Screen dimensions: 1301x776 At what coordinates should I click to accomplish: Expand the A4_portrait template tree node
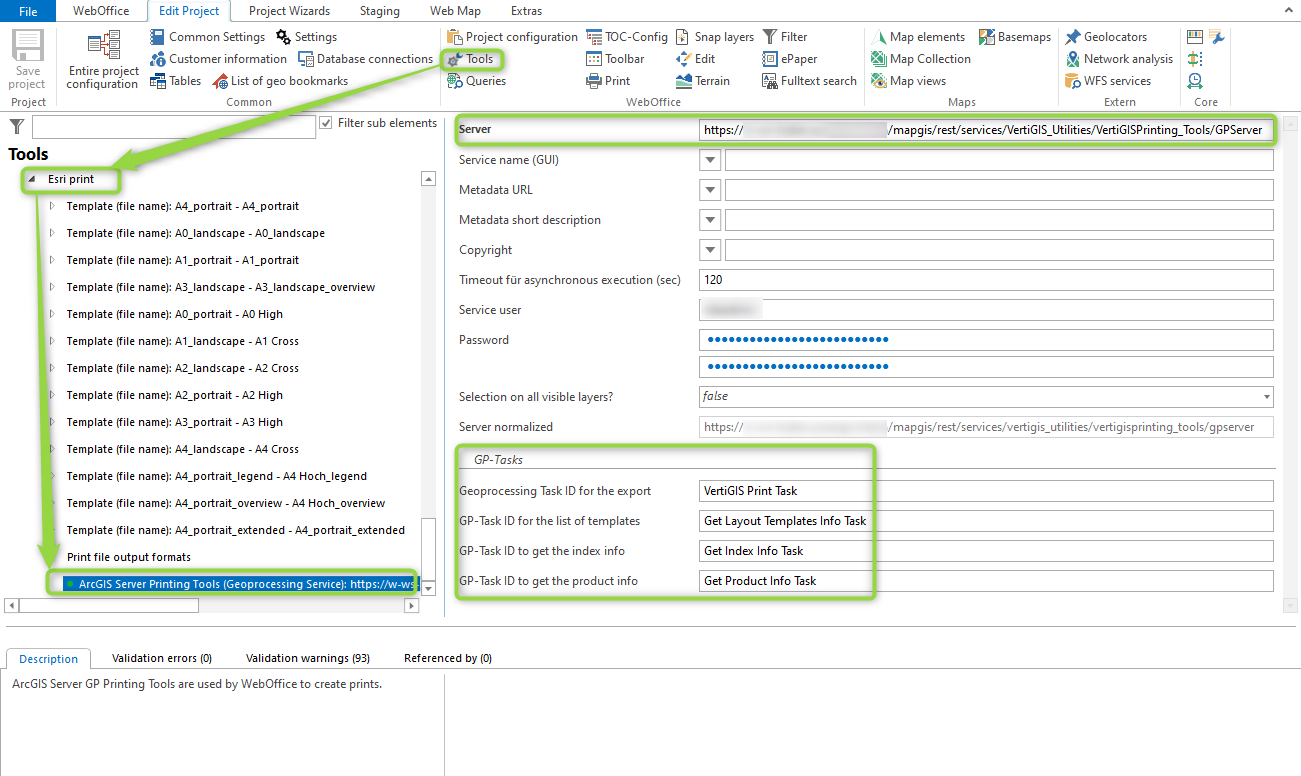(x=52, y=206)
